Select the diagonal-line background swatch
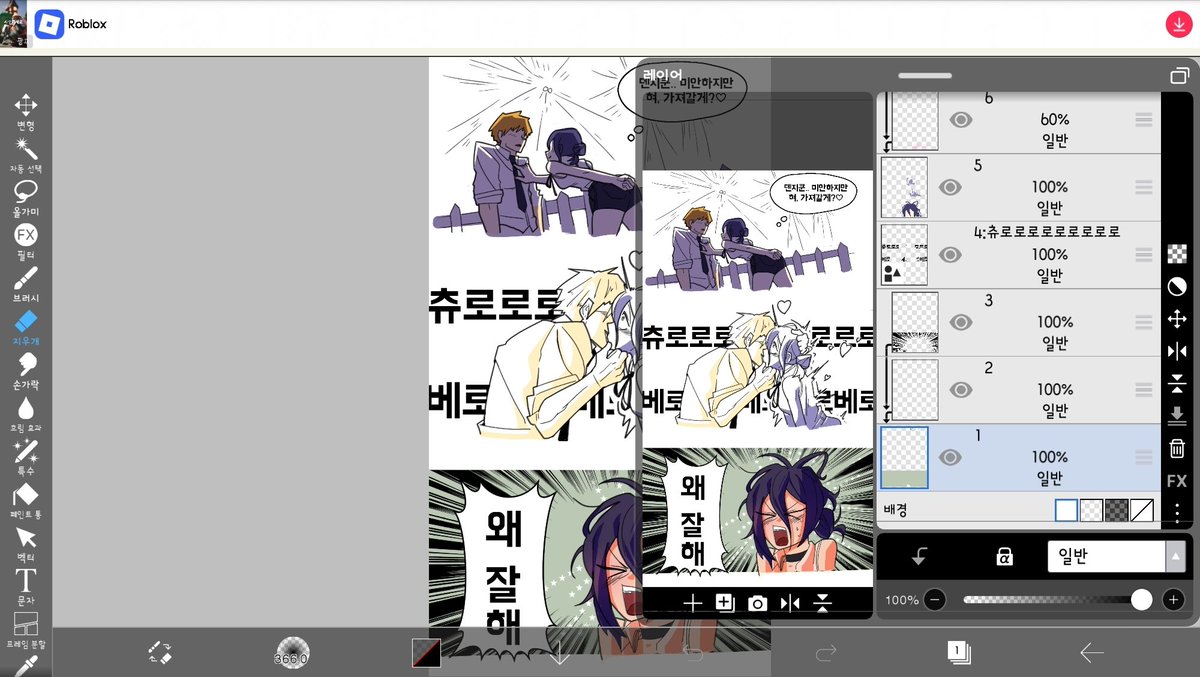The height and width of the screenshot is (677, 1200). 1142,510
